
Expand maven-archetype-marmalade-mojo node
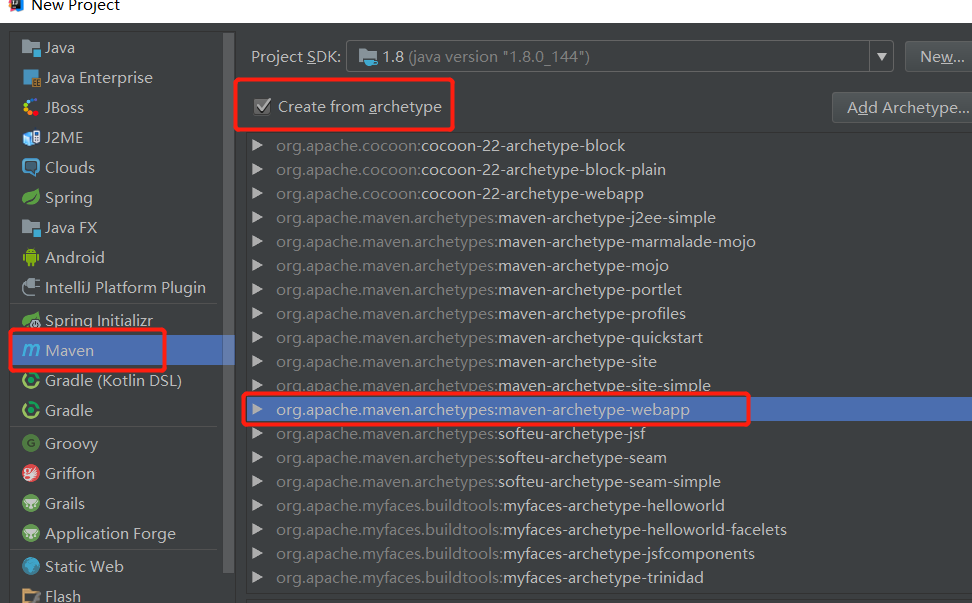pos(257,242)
